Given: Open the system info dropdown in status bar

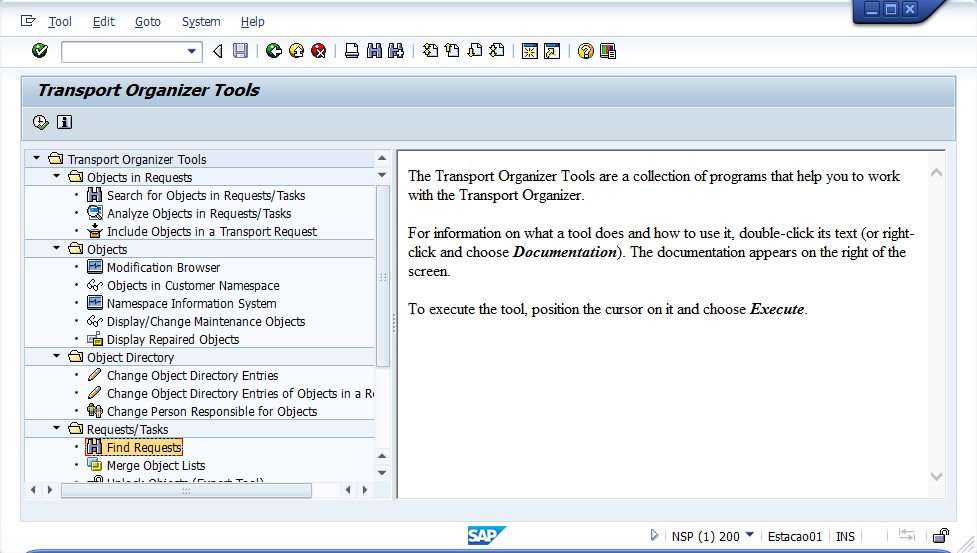Looking at the screenshot, I should pyautogui.click(x=749, y=535).
